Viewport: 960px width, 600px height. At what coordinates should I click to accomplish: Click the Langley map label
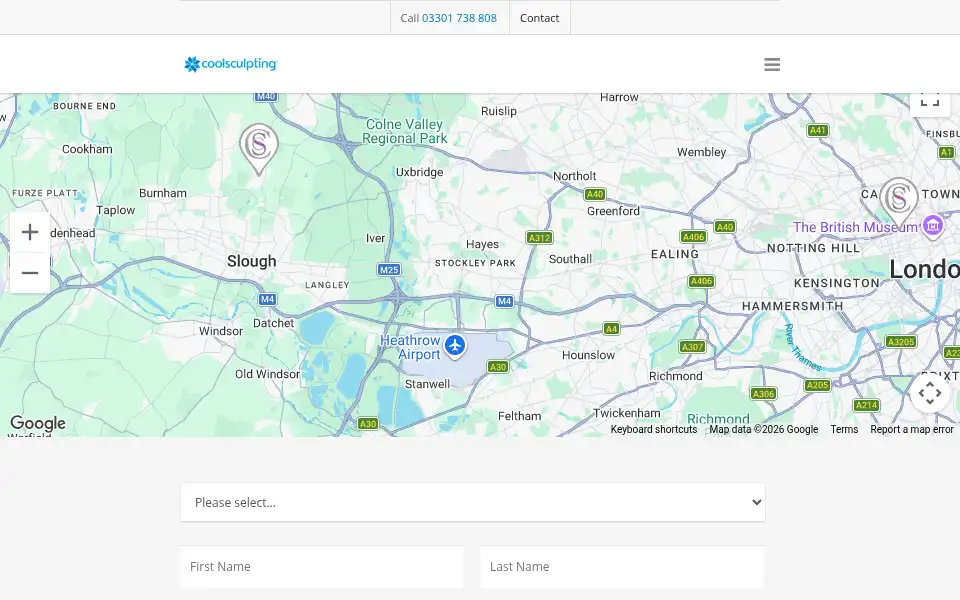click(x=328, y=285)
